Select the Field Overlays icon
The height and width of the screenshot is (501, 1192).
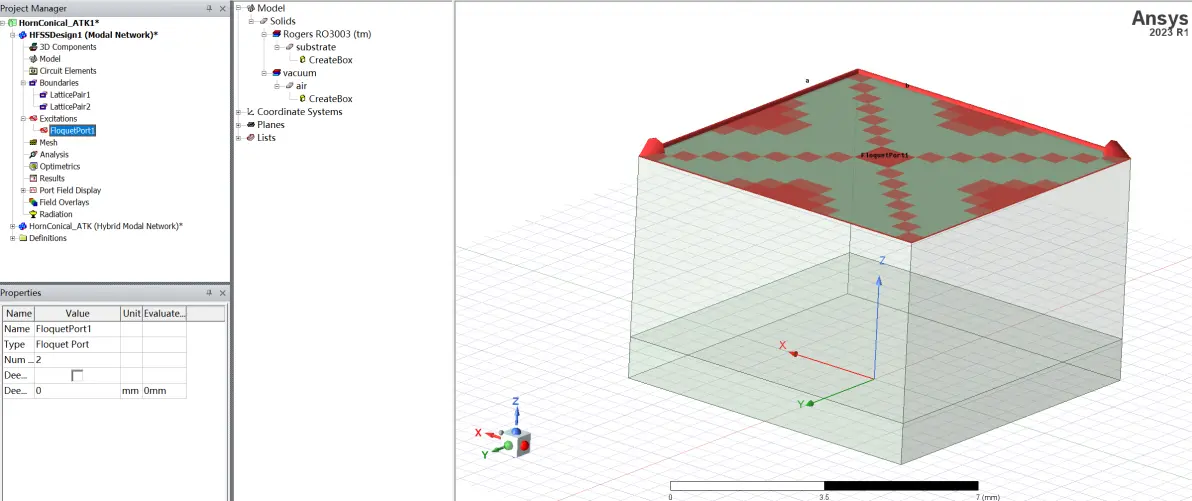[x=33, y=202]
